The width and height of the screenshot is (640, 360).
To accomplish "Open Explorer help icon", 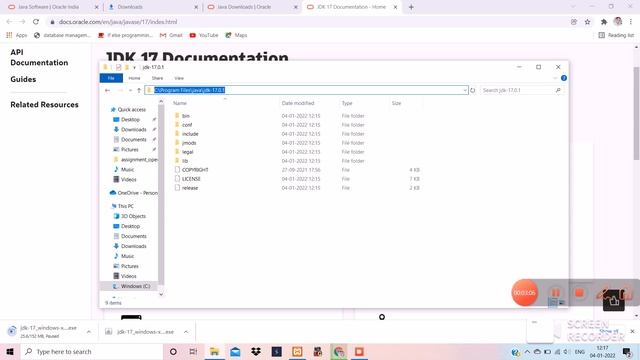I will (564, 78).
